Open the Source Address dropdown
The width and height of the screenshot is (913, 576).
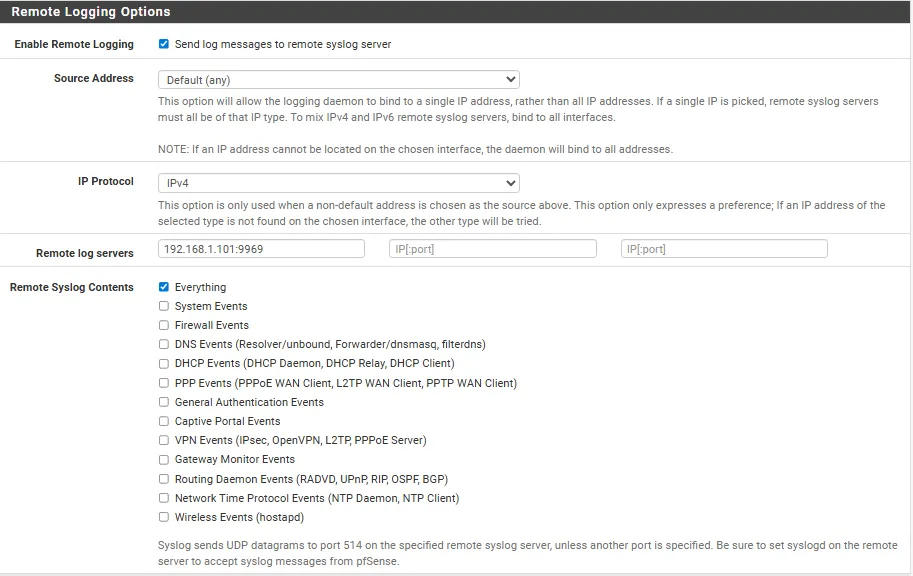(x=338, y=79)
